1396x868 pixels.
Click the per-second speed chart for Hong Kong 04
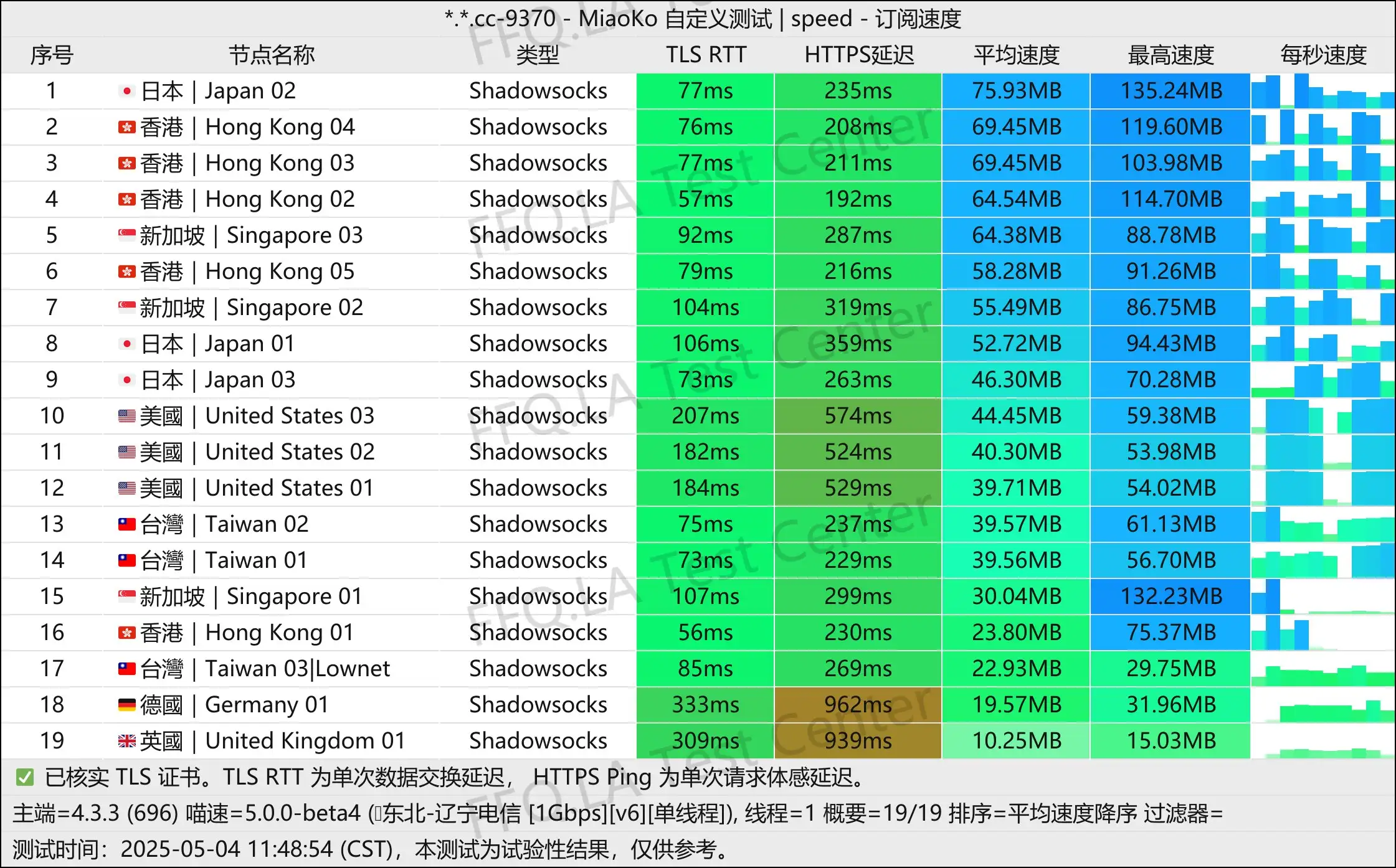coord(1323,127)
